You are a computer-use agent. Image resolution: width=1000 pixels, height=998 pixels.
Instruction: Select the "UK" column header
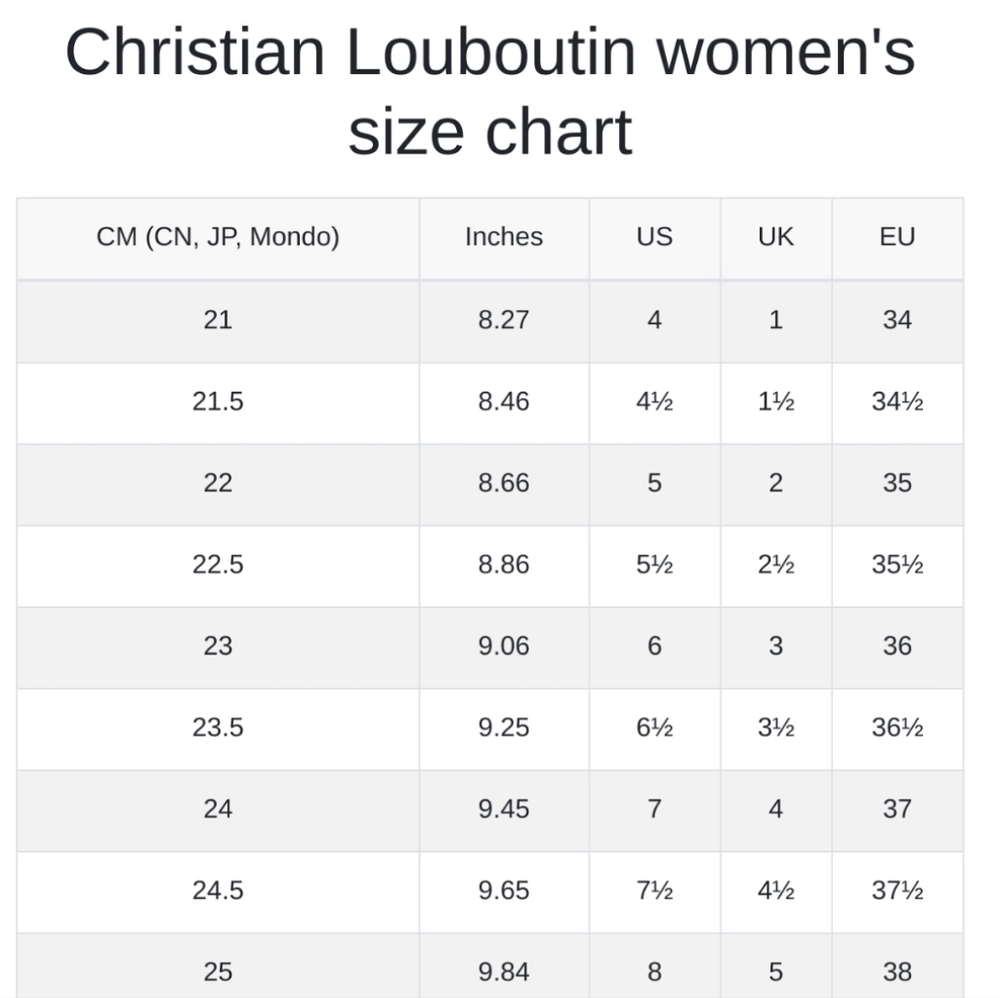tap(776, 237)
